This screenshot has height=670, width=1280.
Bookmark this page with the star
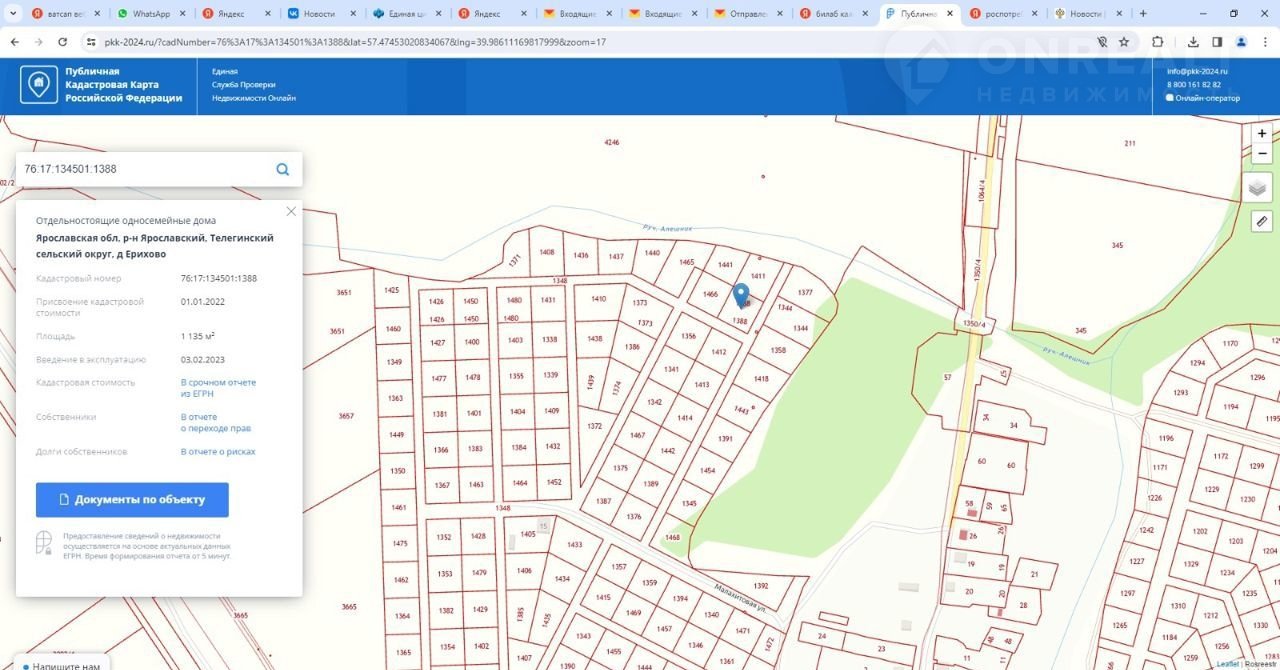[1124, 42]
